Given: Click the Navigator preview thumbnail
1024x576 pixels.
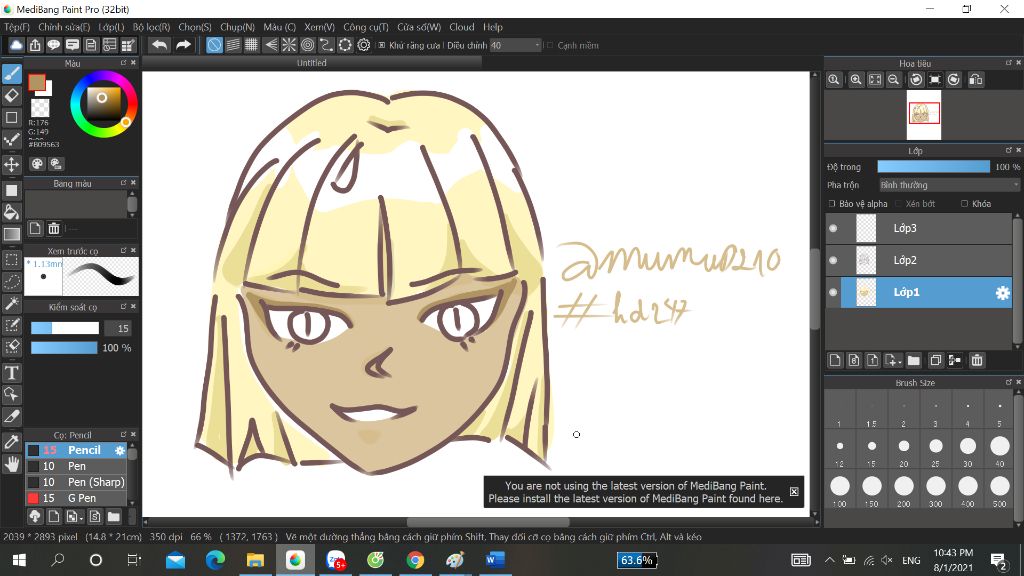Looking at the screenshot, I should coord(924,114).
